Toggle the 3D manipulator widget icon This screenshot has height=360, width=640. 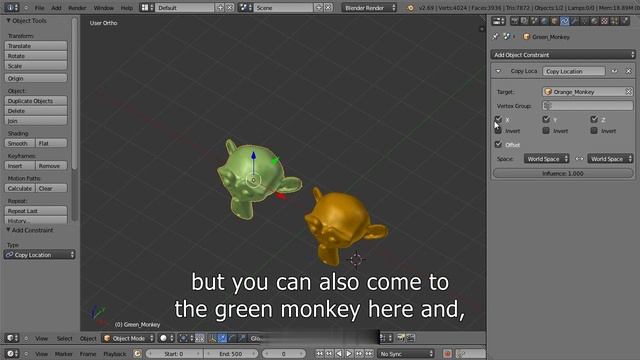pyautogui.click(x=212, y=338)
